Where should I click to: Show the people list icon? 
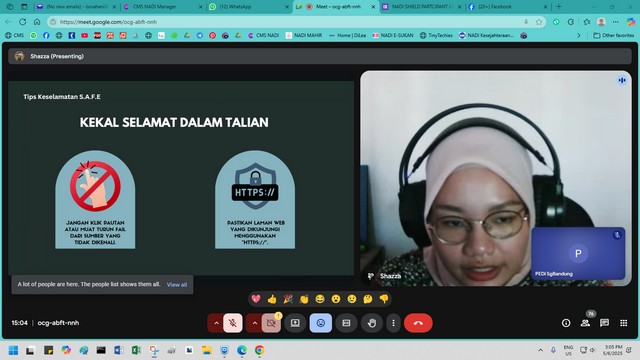click(585, 323)
